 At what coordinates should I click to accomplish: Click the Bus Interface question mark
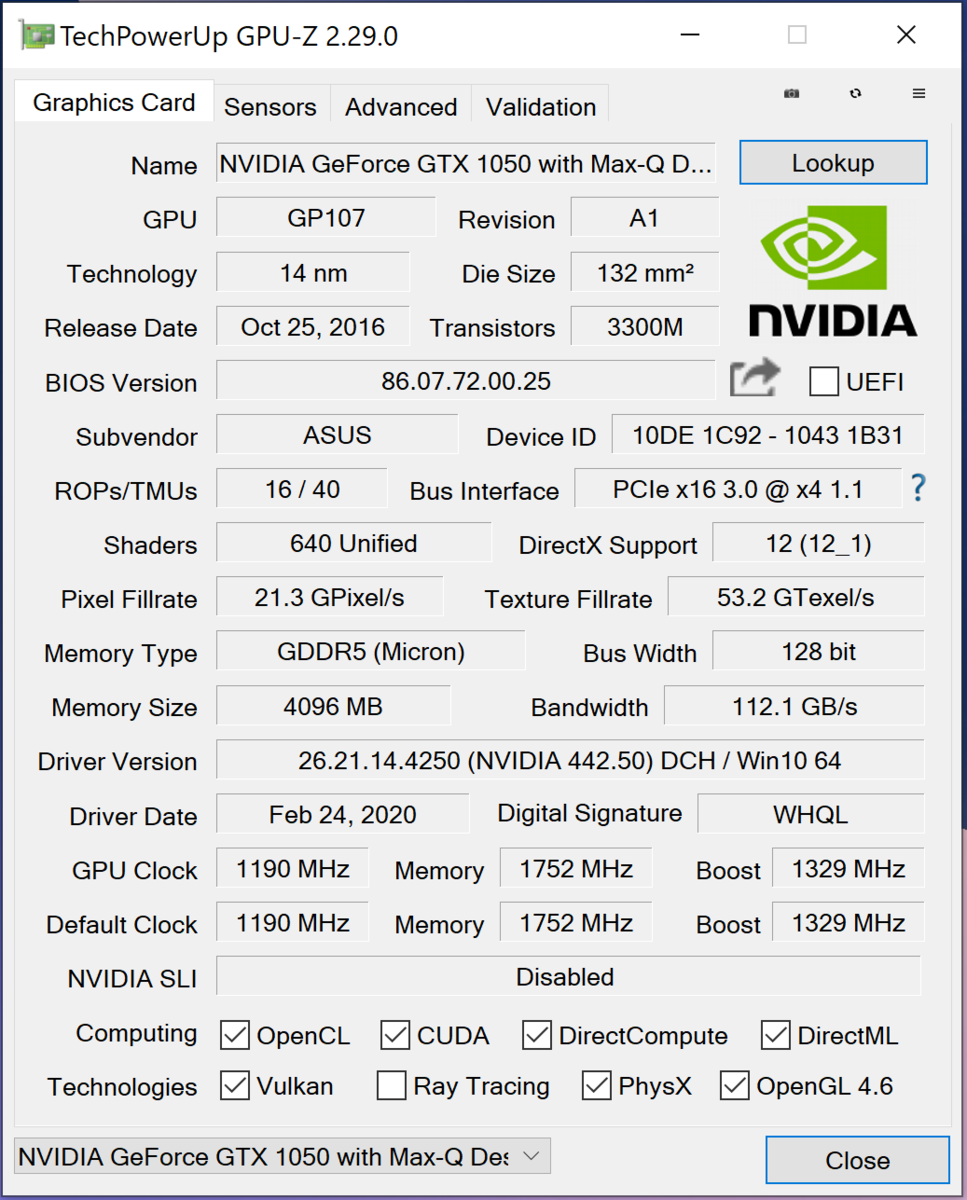coord(918,488)
